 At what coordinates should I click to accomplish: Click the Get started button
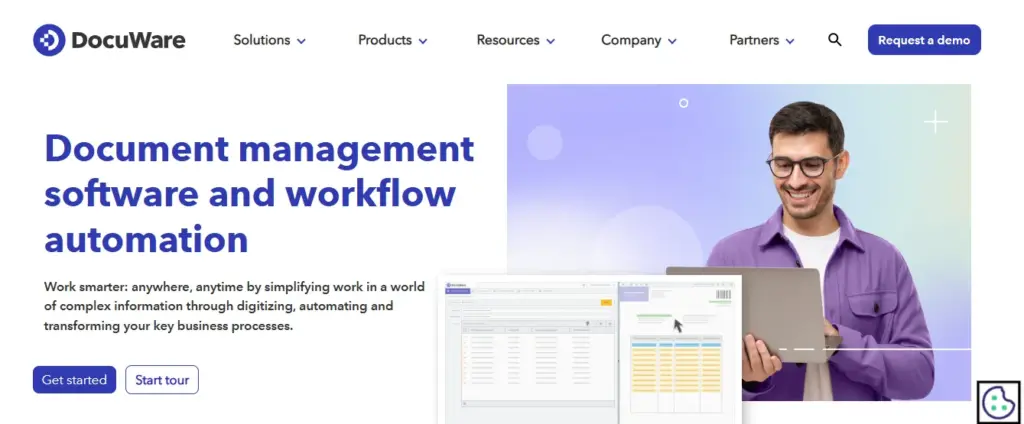(x=74, y=380)
